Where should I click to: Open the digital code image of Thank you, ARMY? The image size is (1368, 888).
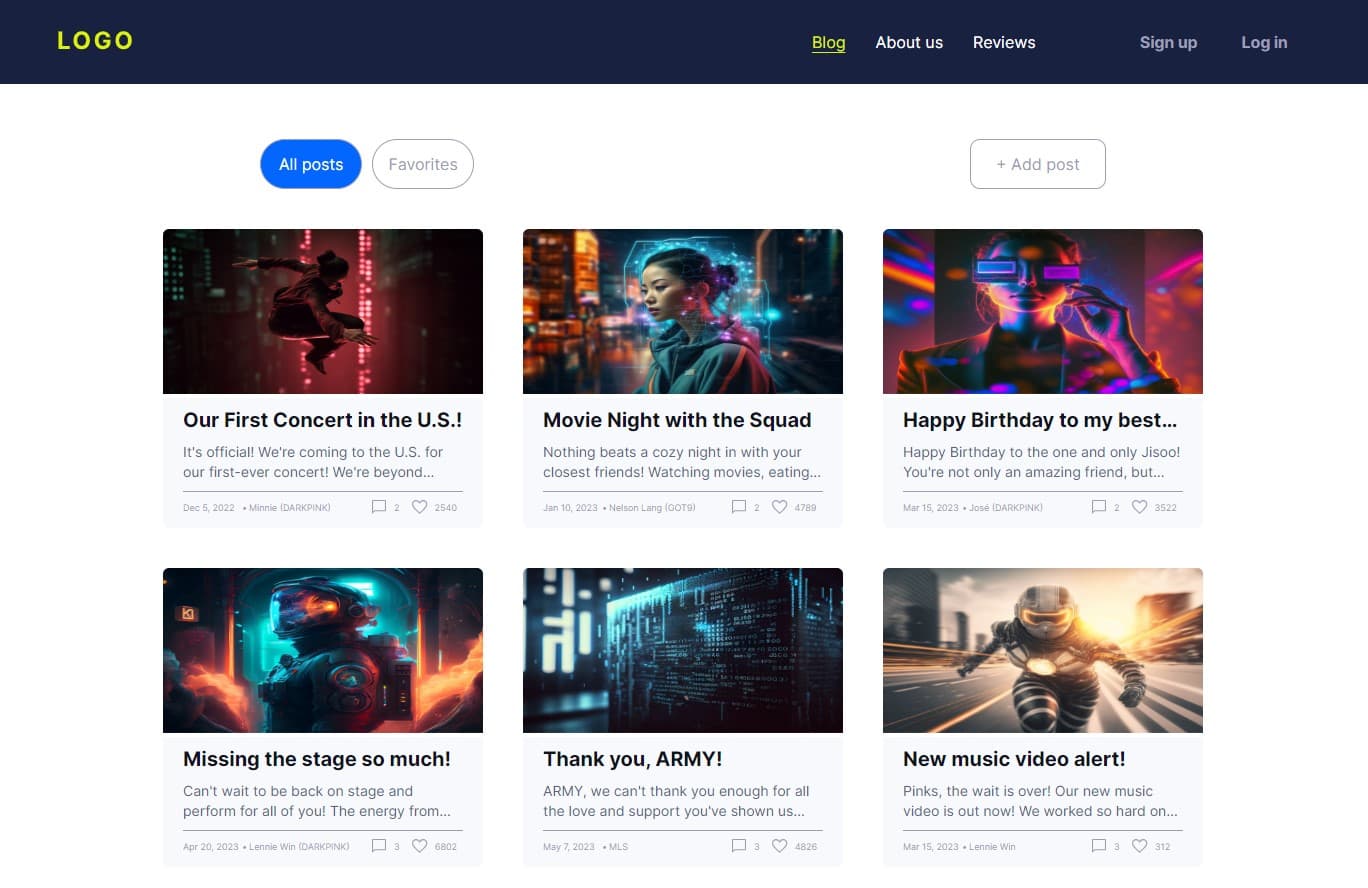(x=683, y=650)
